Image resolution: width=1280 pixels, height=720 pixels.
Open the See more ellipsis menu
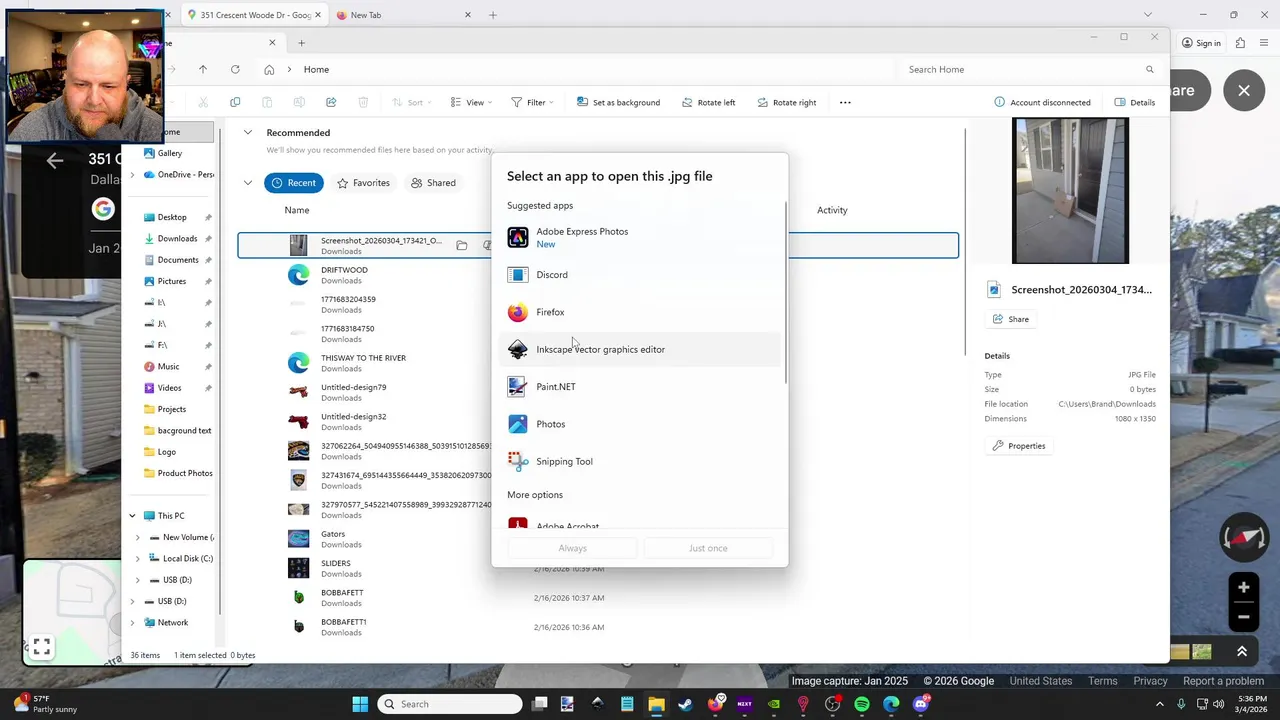[845, 102]
